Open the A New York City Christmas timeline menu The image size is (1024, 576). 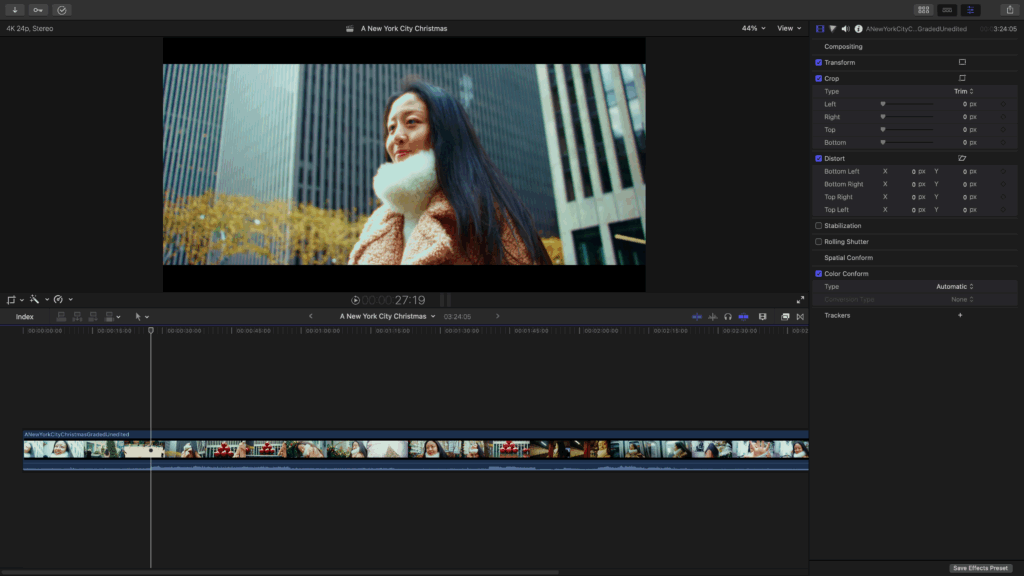coord(388,316)
